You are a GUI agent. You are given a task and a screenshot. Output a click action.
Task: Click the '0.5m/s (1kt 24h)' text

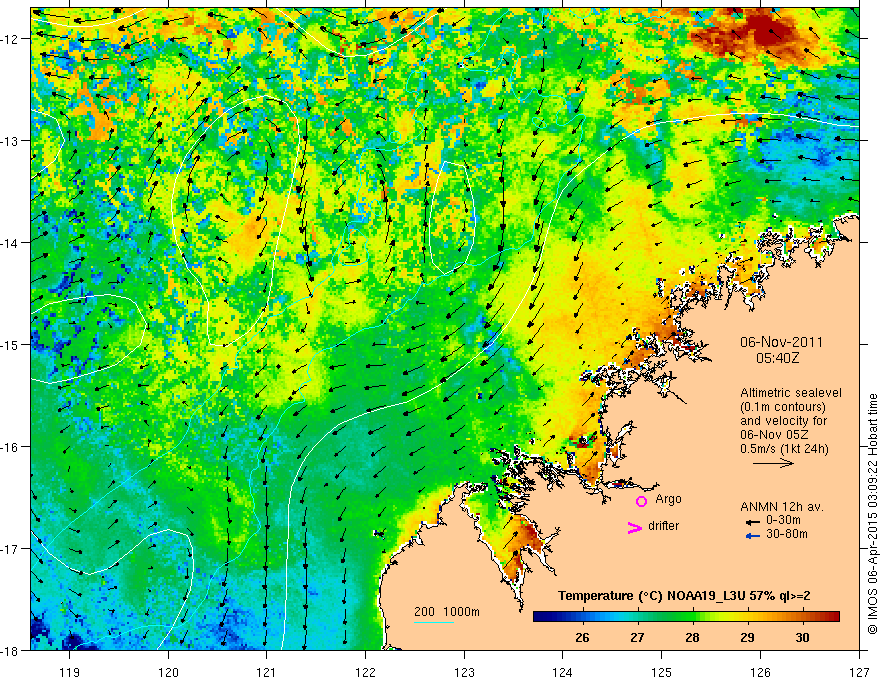(784, 449)
